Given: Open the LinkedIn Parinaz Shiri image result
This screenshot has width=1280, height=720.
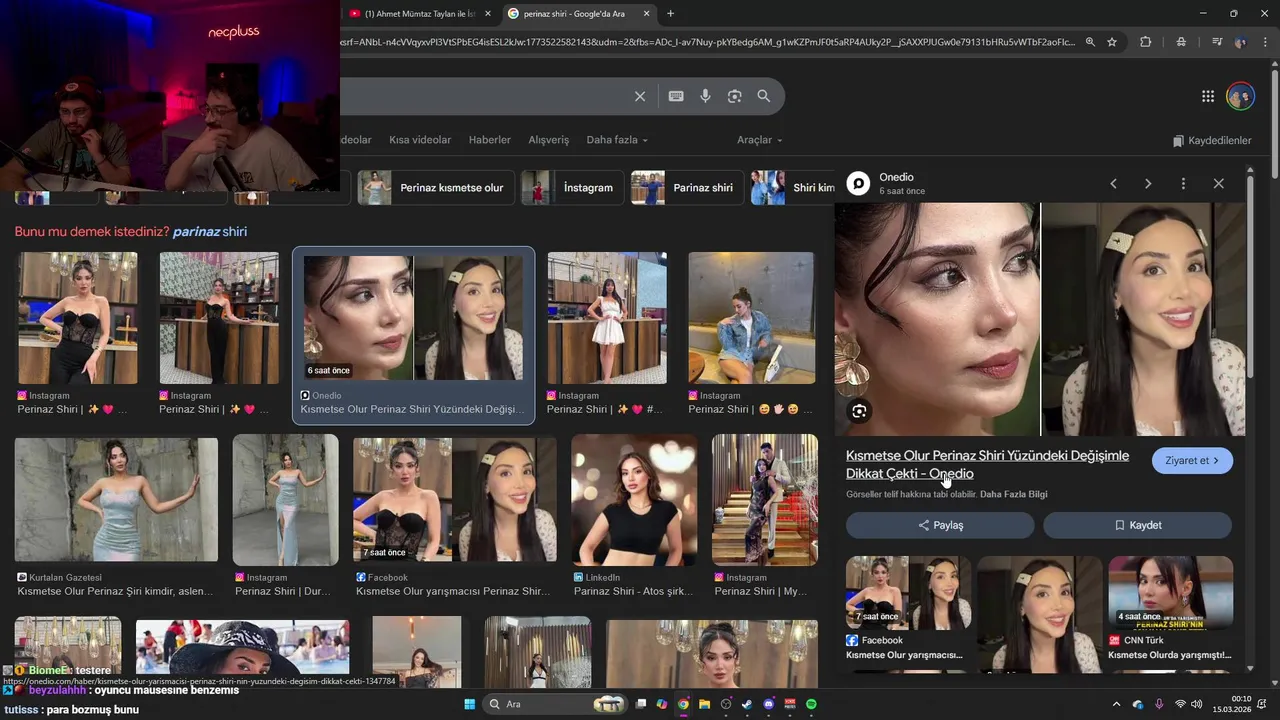Looking at the screenshot, I should coord(634,500).
